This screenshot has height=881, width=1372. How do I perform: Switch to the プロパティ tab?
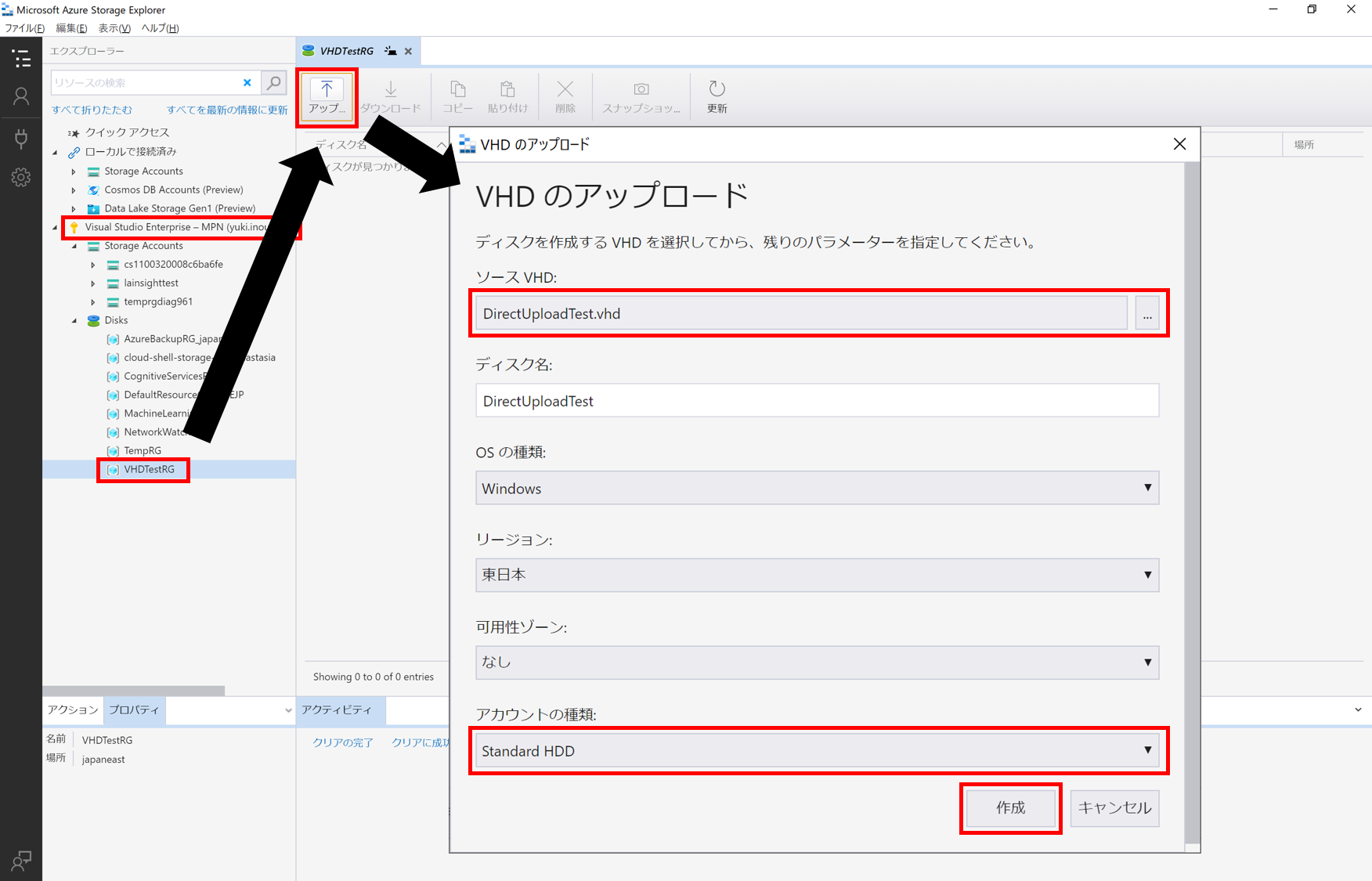pyautogui.click(x=134, y=709)
